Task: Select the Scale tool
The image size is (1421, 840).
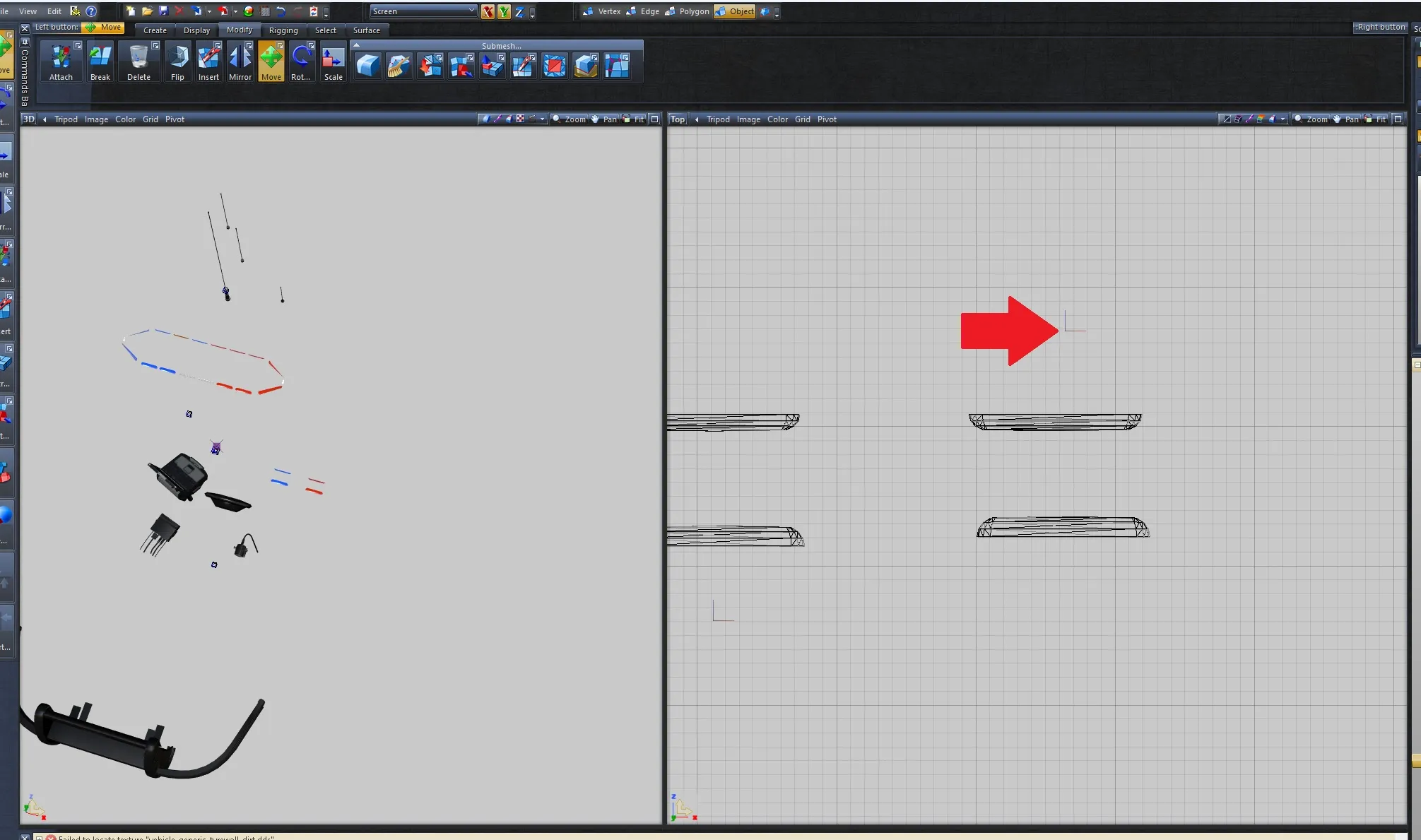Action: click(333, 61)
